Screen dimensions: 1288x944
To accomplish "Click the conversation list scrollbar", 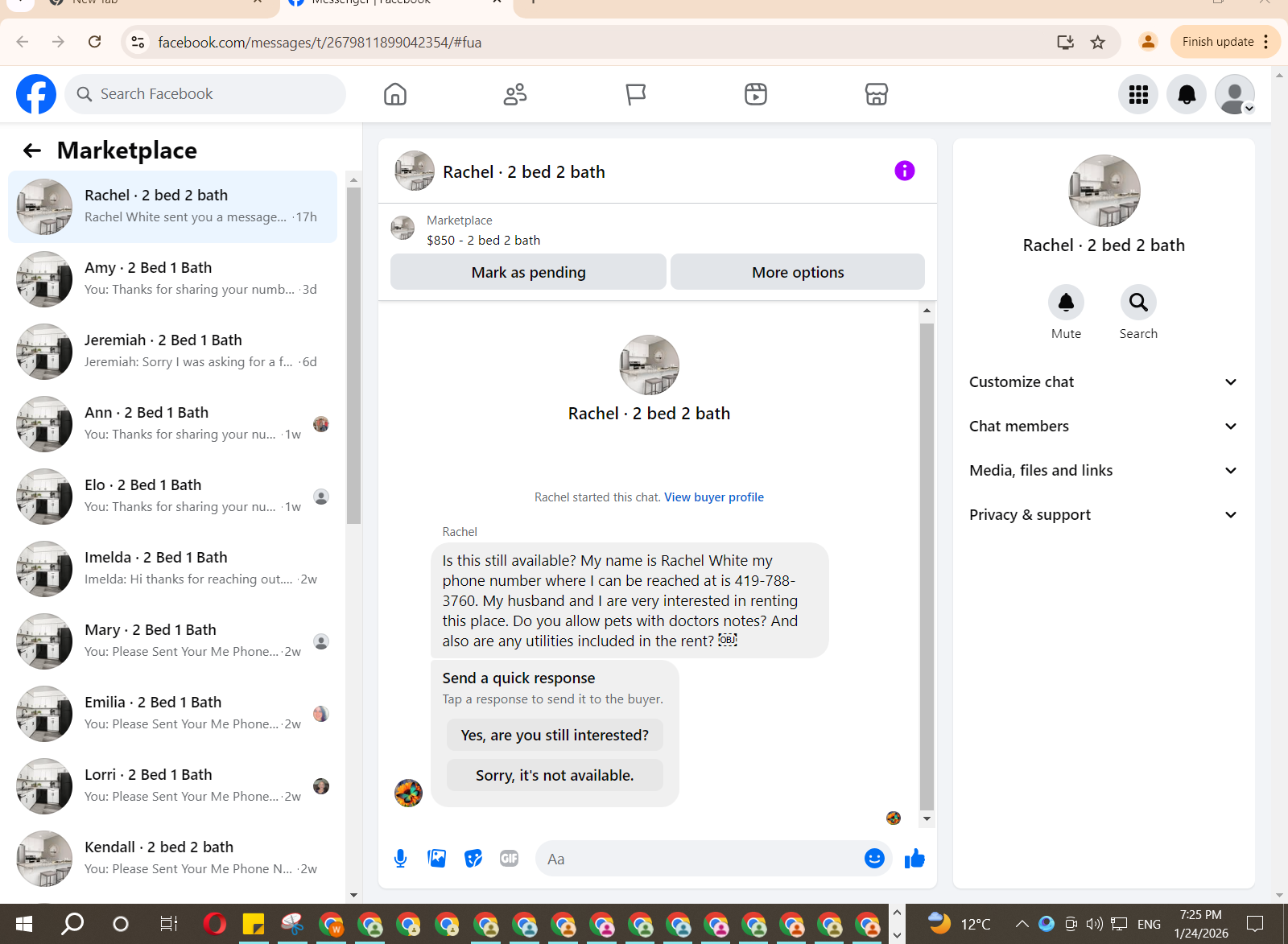I will pyautogui.click(x=353, y=355).
